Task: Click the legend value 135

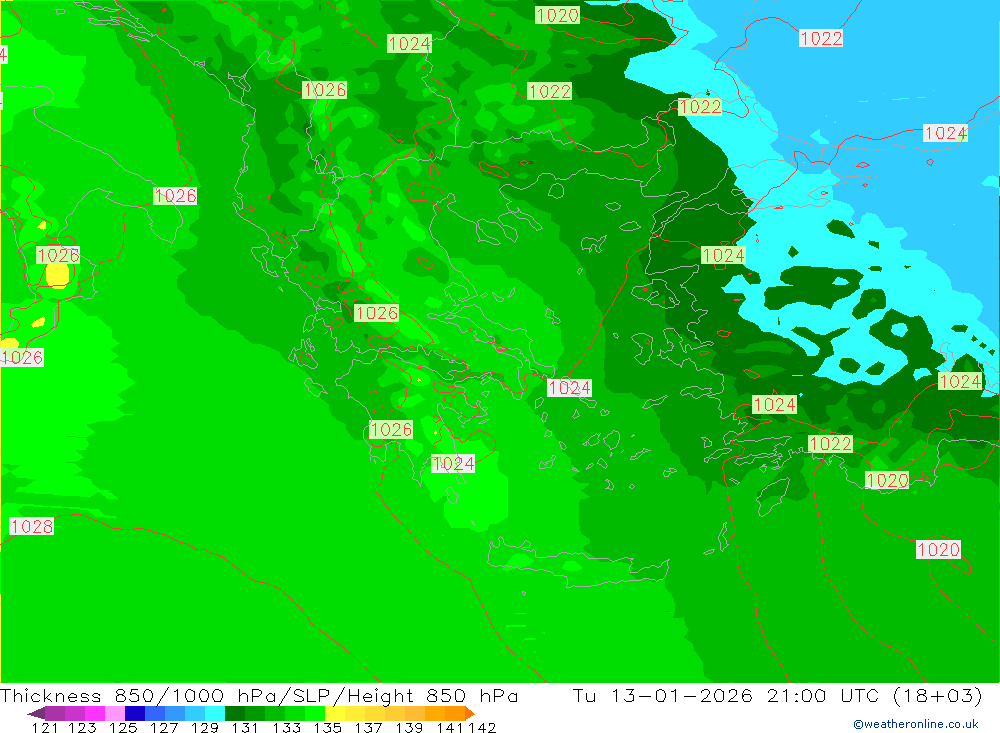Action: coord(327,727)
